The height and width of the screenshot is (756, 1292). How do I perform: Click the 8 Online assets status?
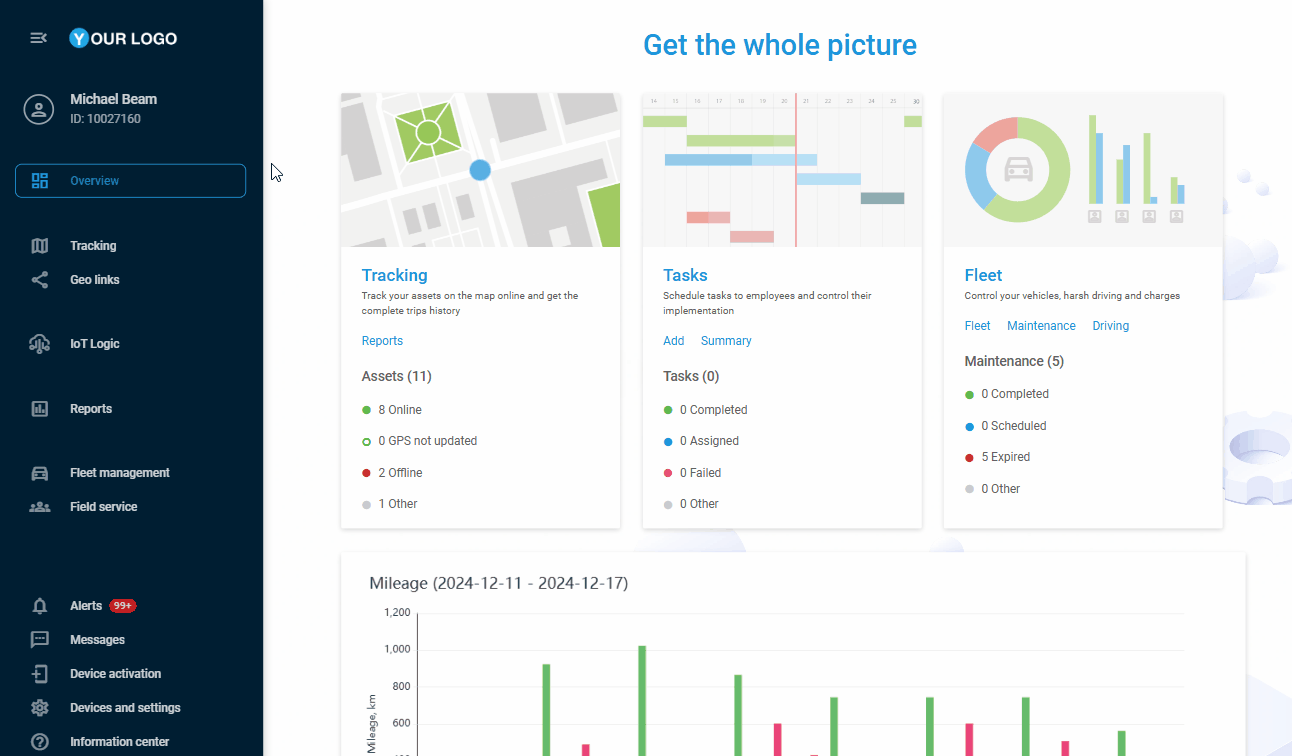(x=392, y=410)
